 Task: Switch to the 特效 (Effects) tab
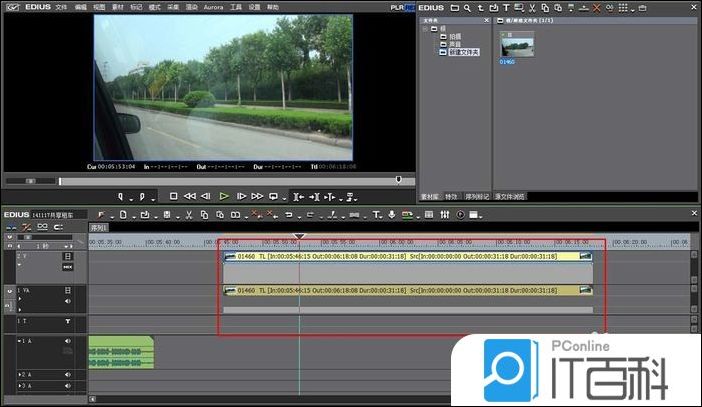click(451, 197)
